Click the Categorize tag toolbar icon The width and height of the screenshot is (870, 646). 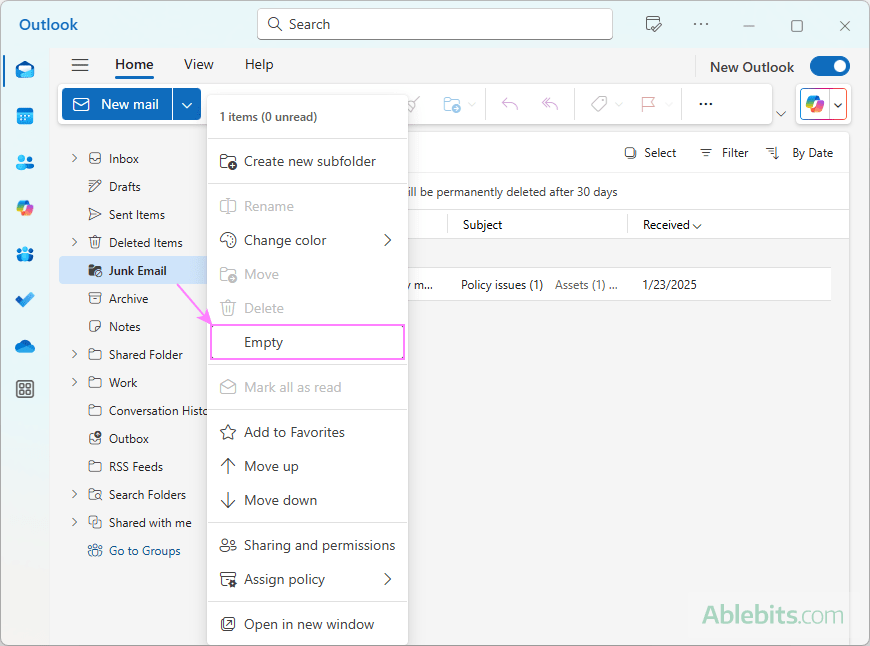(599, 104)
